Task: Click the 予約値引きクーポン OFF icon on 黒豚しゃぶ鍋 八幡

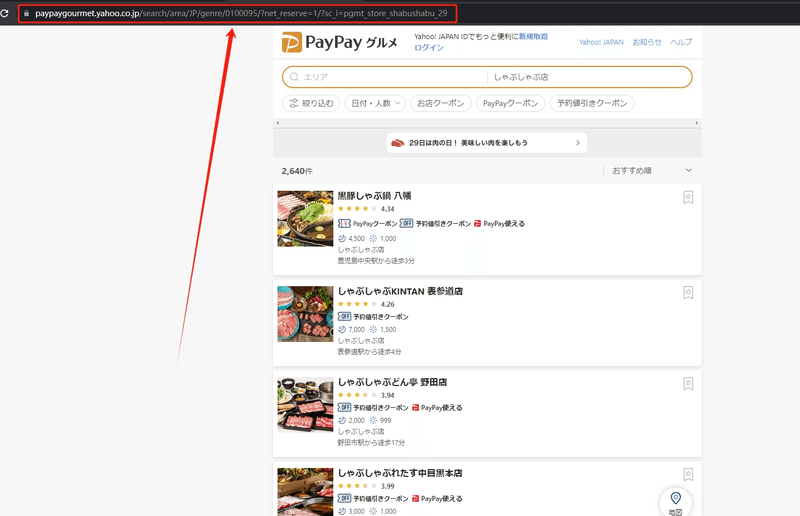Action: pyautogui.click(x=406, y=224)
